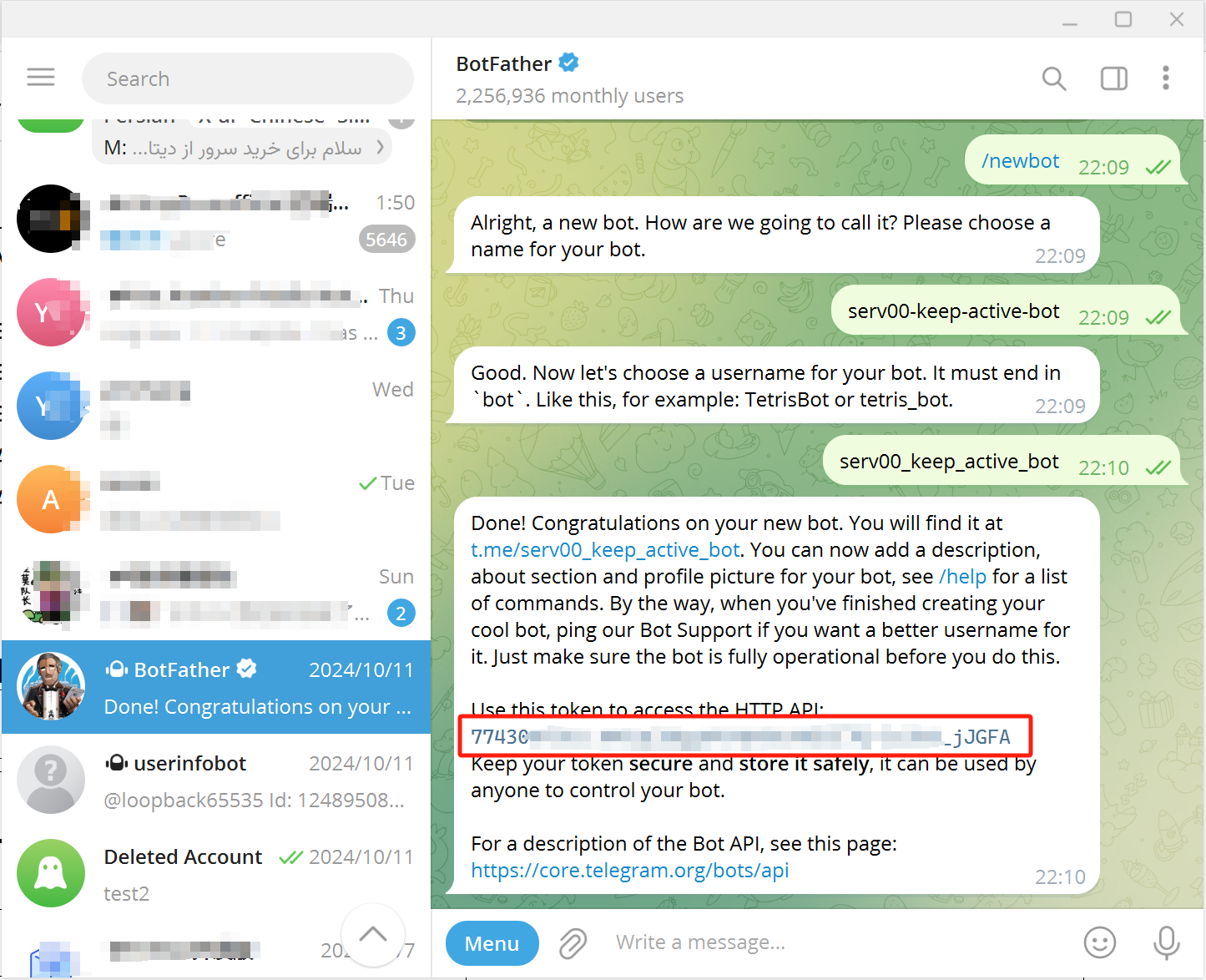Viewport: 1206px width, 980px height.
Task: Click the bot Menu button
Action: pyautogui.click(x=492, y=943)
